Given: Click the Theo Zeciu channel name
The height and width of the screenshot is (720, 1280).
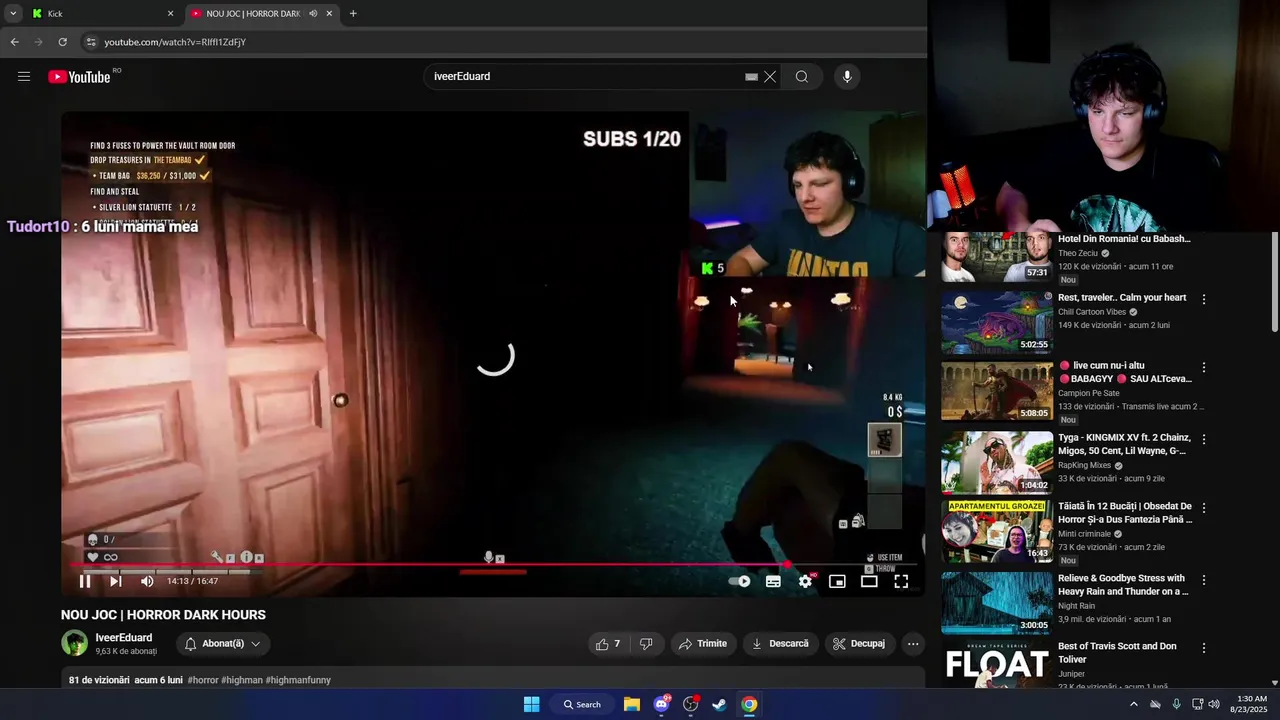Looking at the screenshot, I should coord(1078,253).
